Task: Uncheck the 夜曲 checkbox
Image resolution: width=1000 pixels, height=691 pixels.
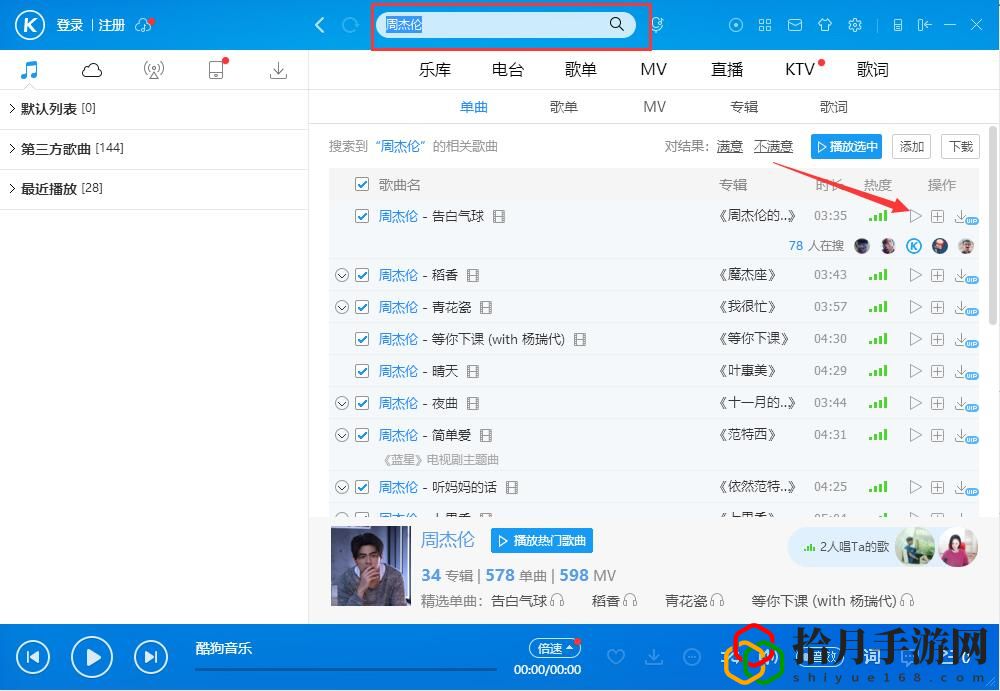Action: [x=362, y=403]
